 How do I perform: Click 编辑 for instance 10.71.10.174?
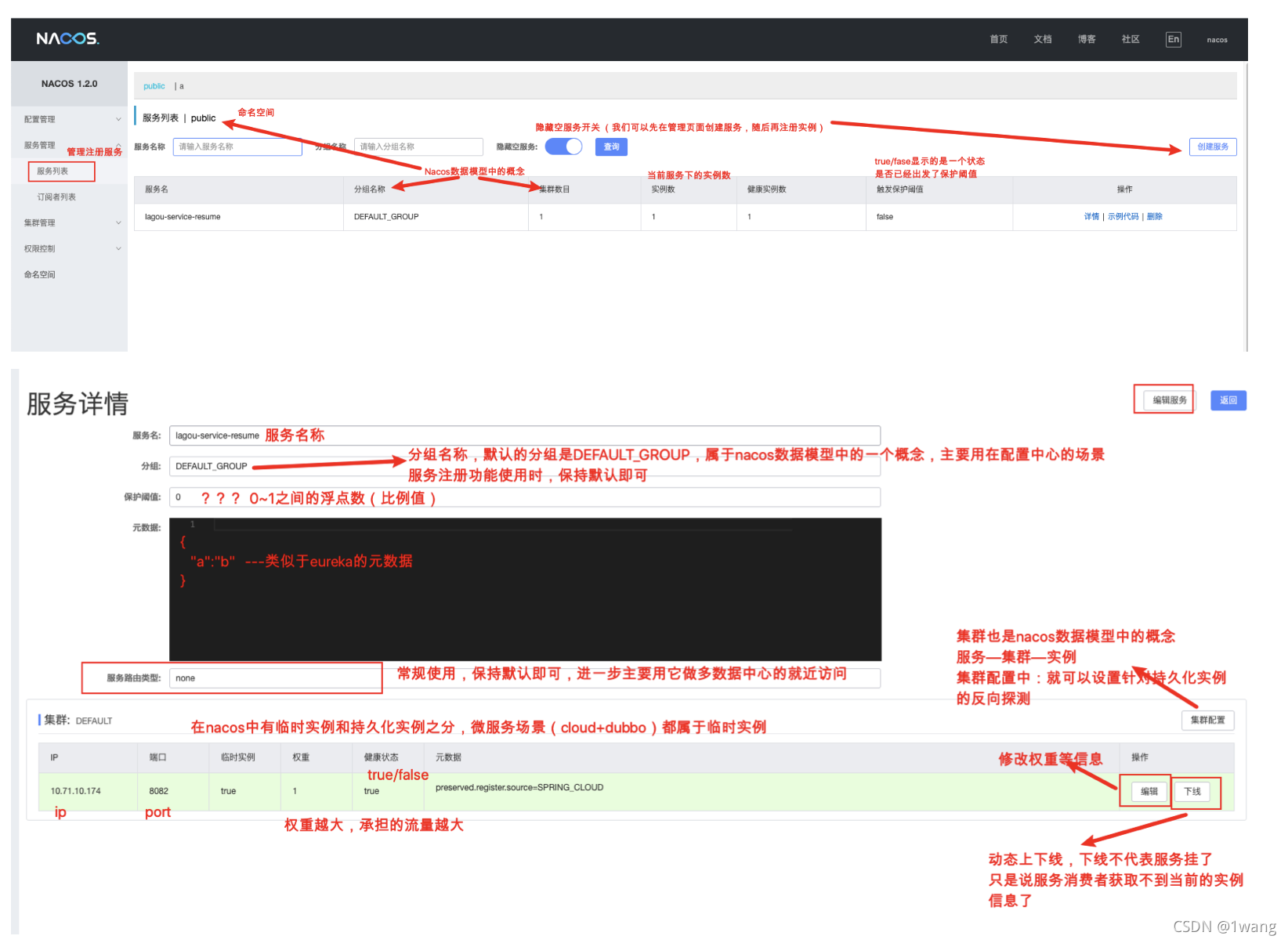[x=1149, y=791]
